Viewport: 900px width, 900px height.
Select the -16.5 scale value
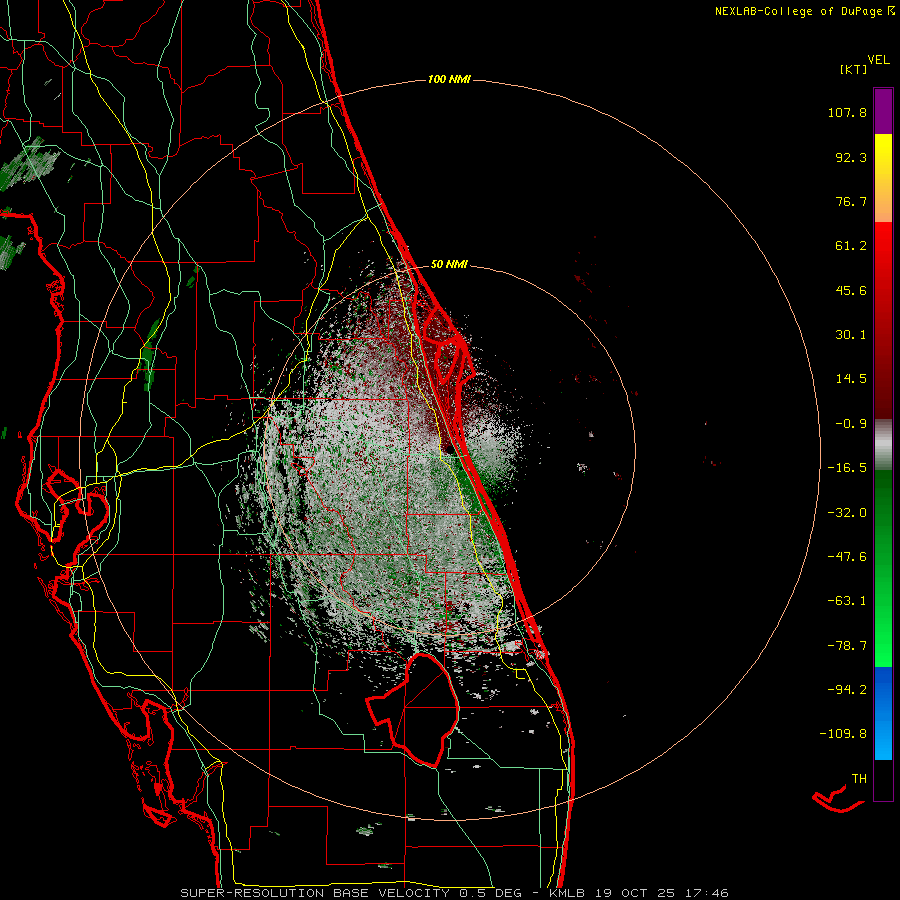coord(847,468)
